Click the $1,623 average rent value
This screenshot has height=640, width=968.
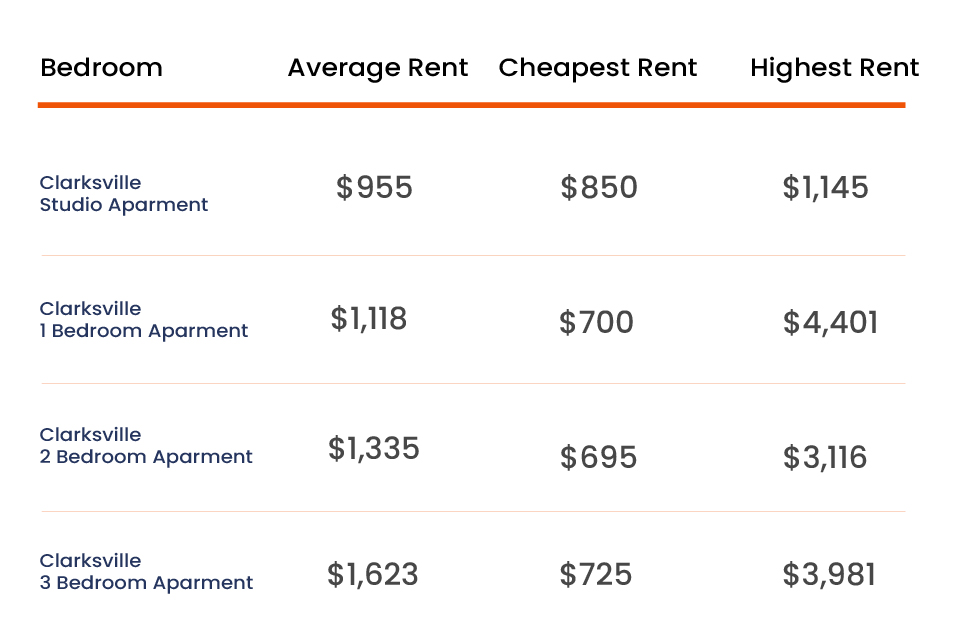[x=373, y=574]
